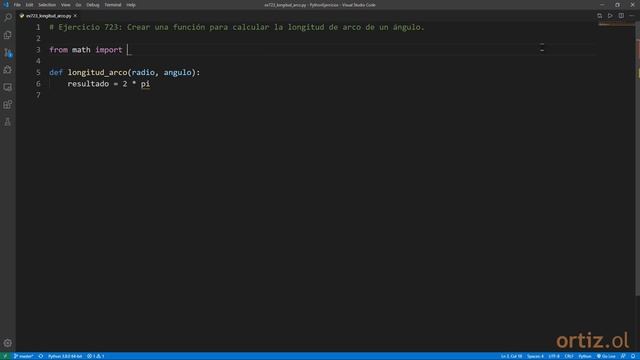Click the Open Changes icon in editor toolbar
The image size is (640, 360).
click(x=599, y=16)
